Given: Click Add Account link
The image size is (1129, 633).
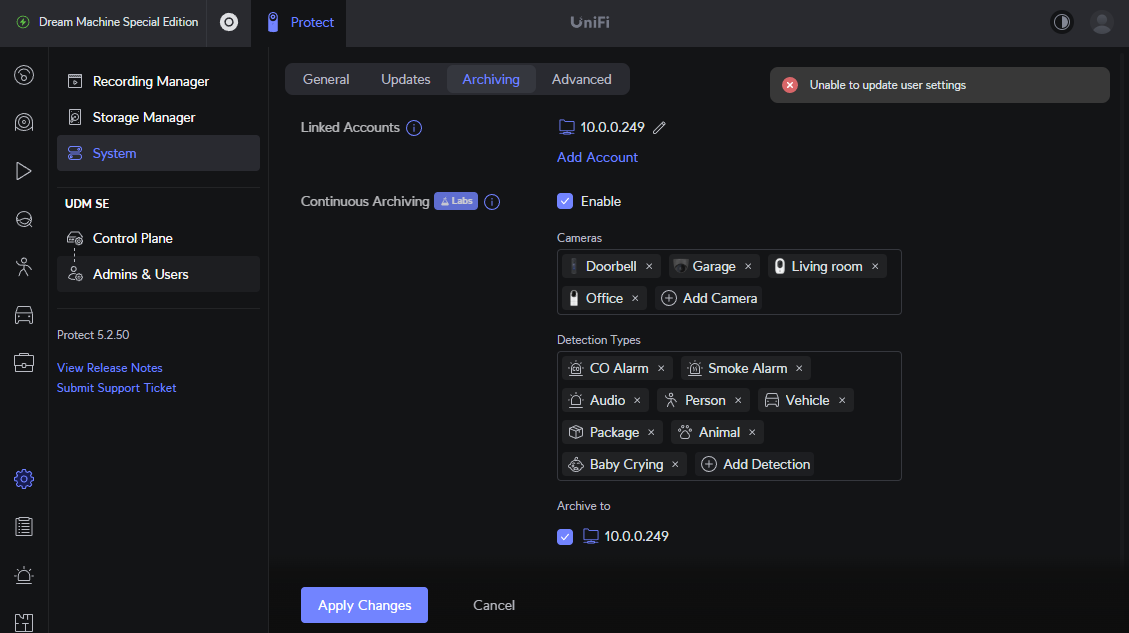Looking at the screenshot, I should point(598,157).
